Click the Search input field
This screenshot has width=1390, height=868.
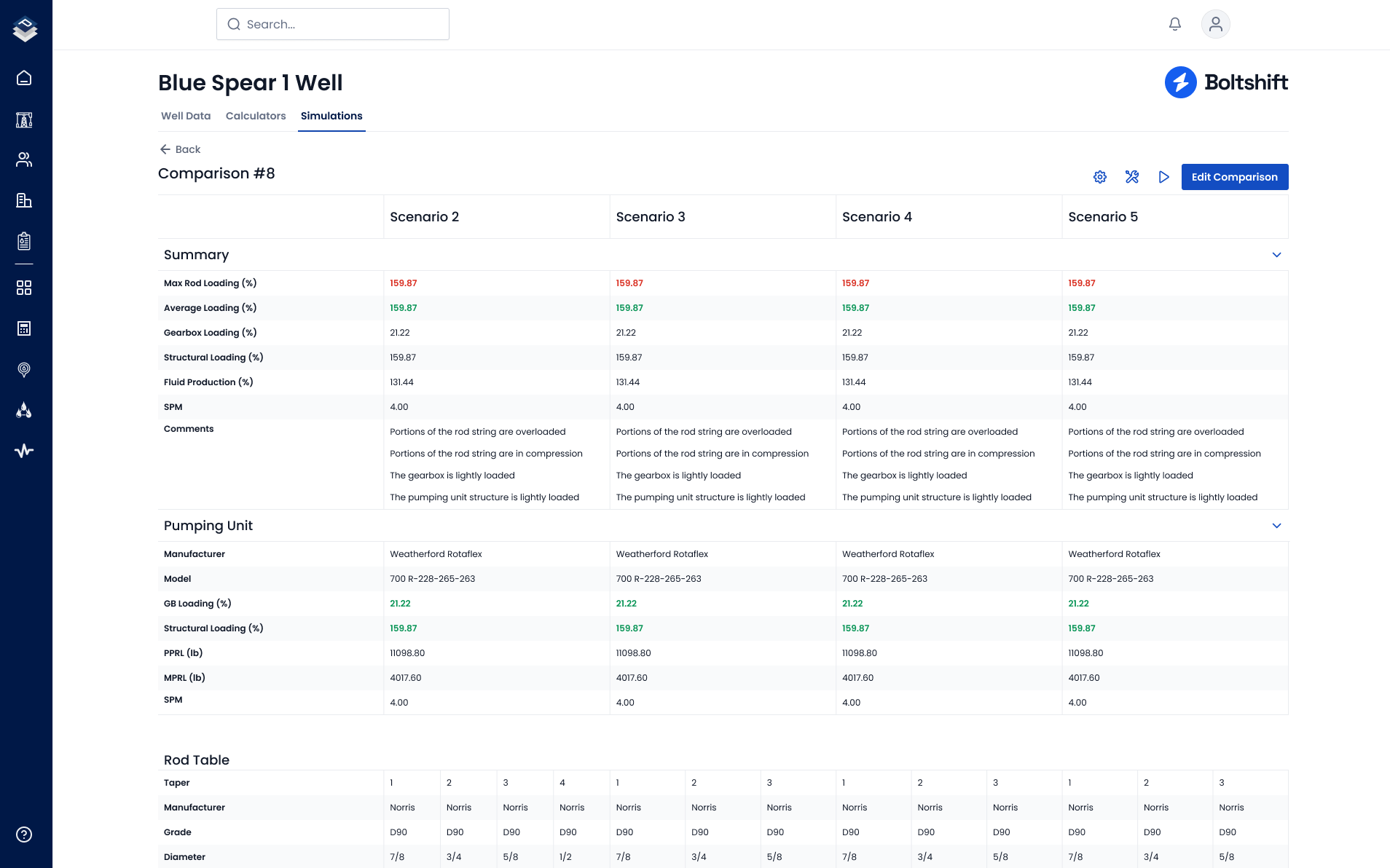coord(333,24)
